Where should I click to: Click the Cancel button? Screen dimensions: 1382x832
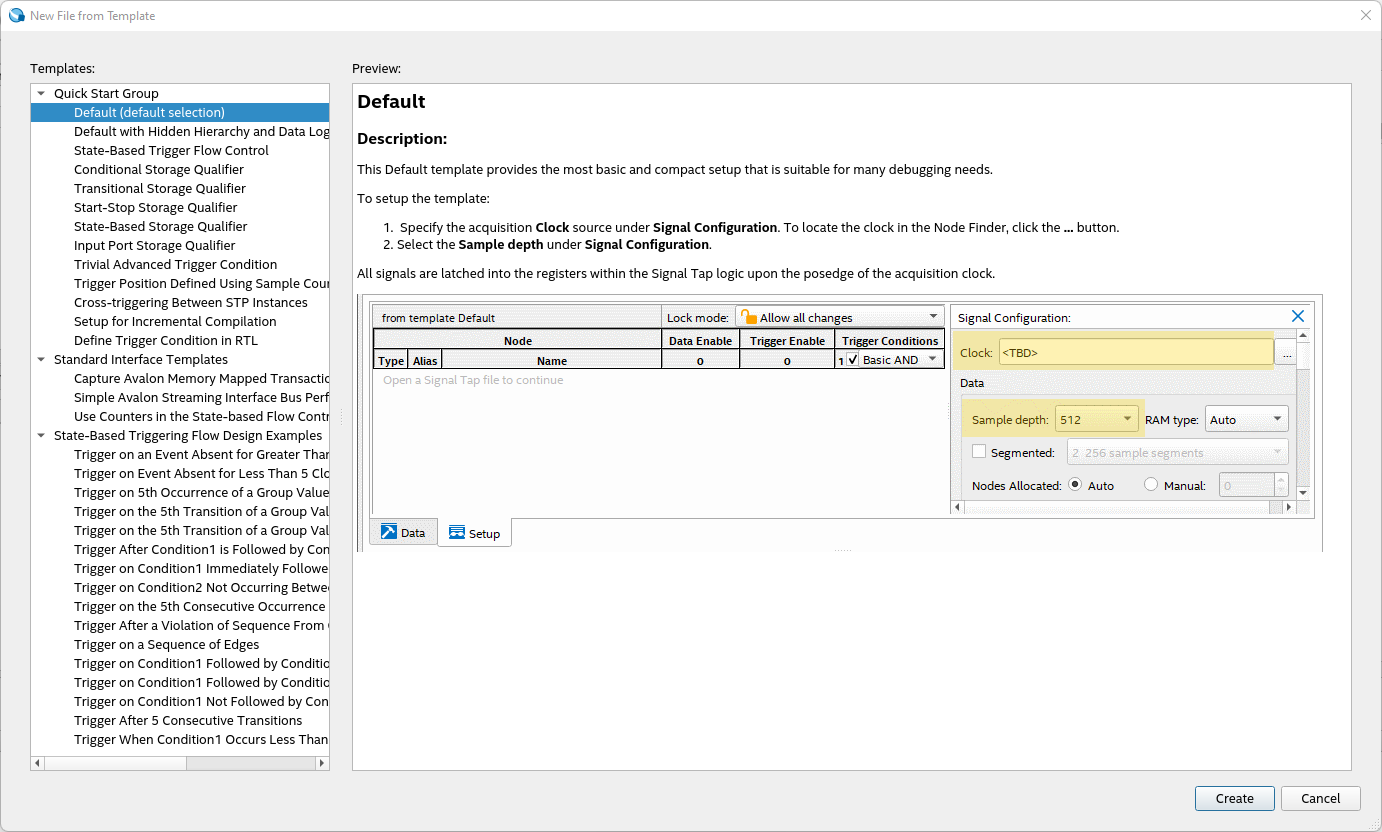coord(1320,798)
